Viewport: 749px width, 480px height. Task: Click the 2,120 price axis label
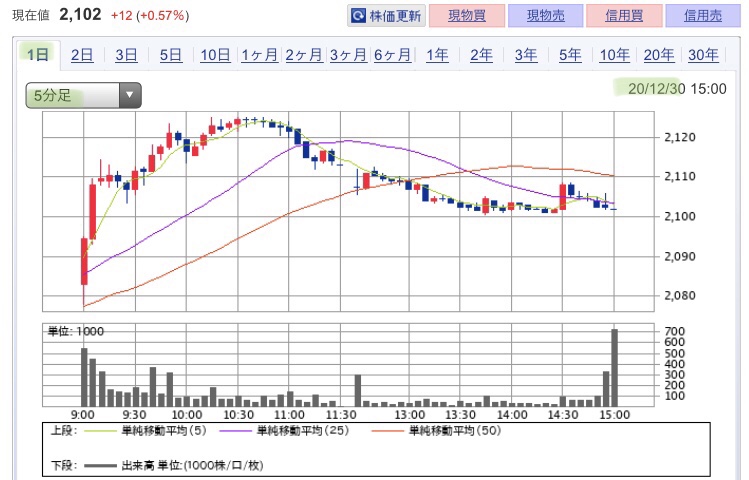680,138
